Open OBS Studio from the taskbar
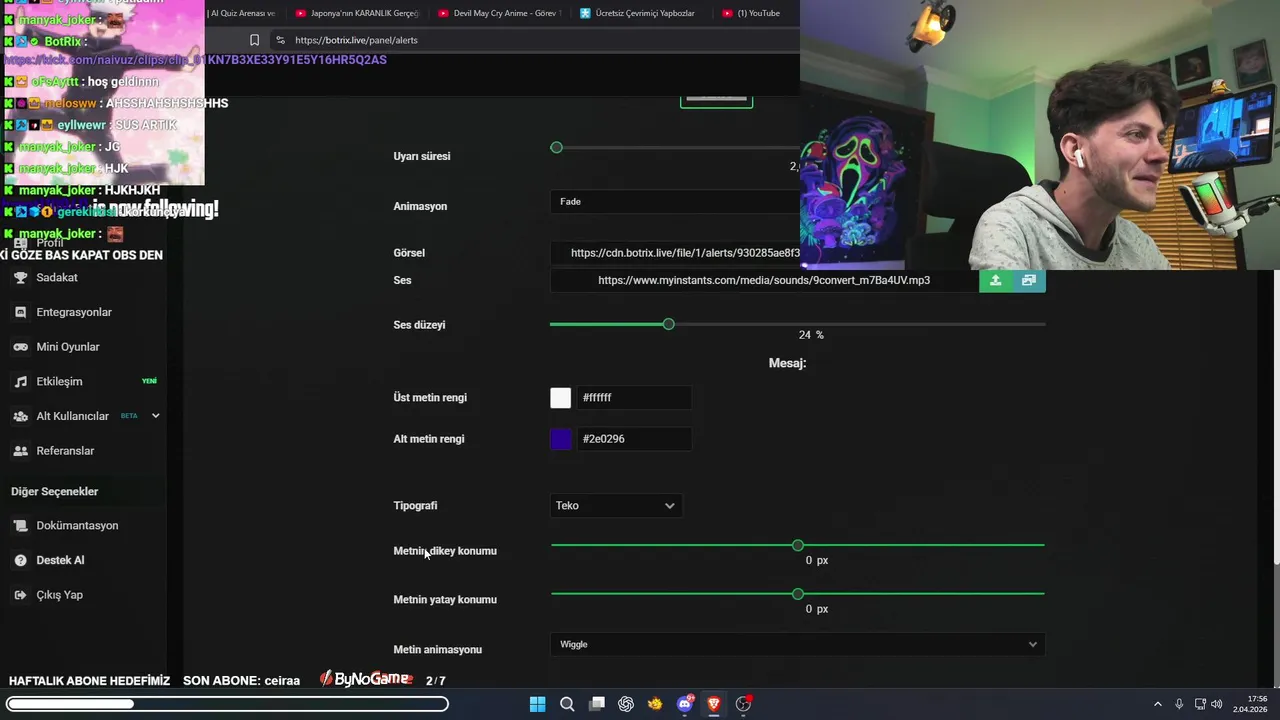 coord(743,704)
